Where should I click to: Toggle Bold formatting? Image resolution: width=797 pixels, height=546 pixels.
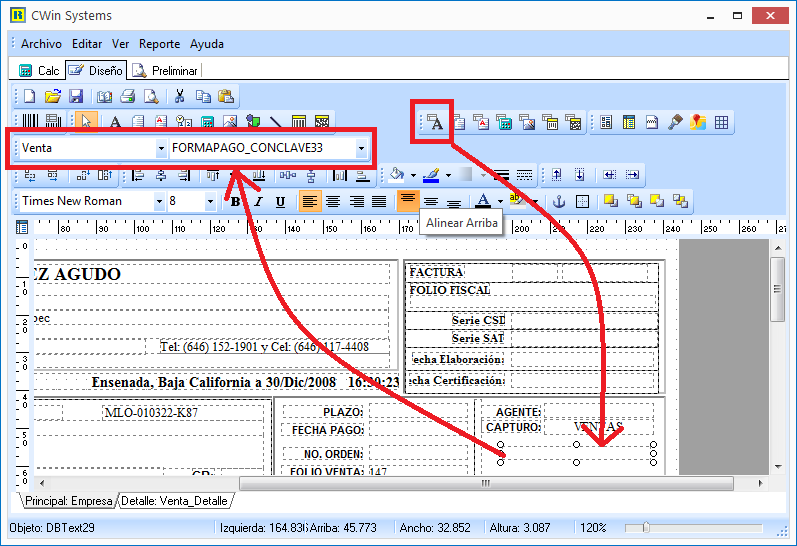(236, 201)
